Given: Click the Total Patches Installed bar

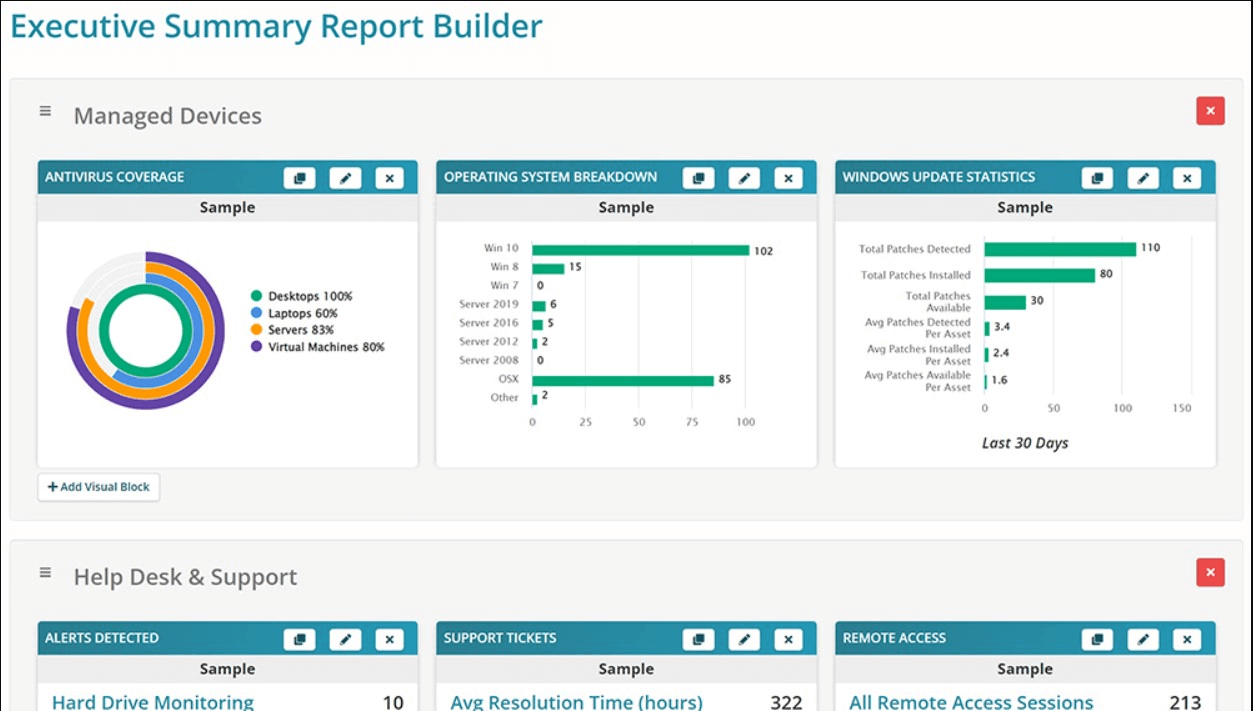Looking at the screenshot, I should [x=1040, y=275].
